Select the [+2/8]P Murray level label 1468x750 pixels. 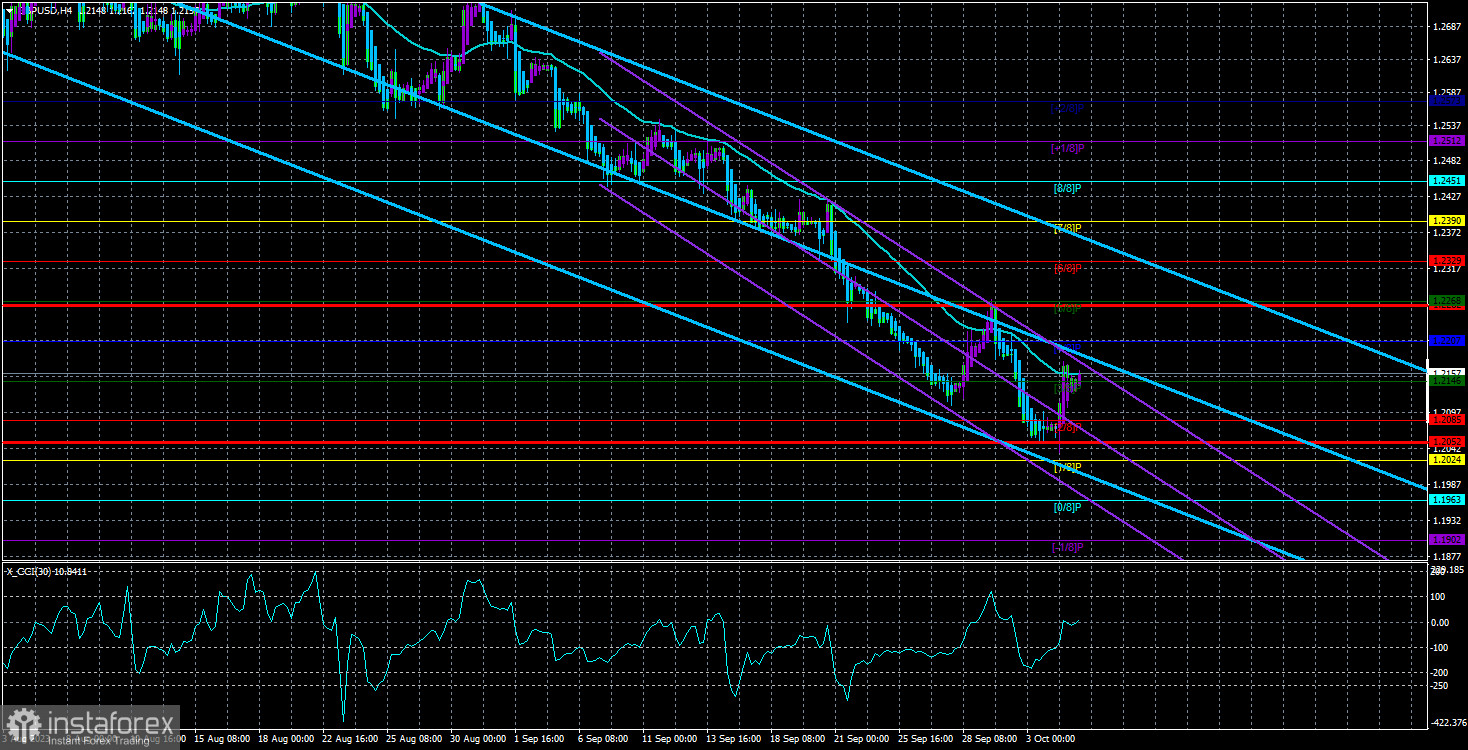1067,108
